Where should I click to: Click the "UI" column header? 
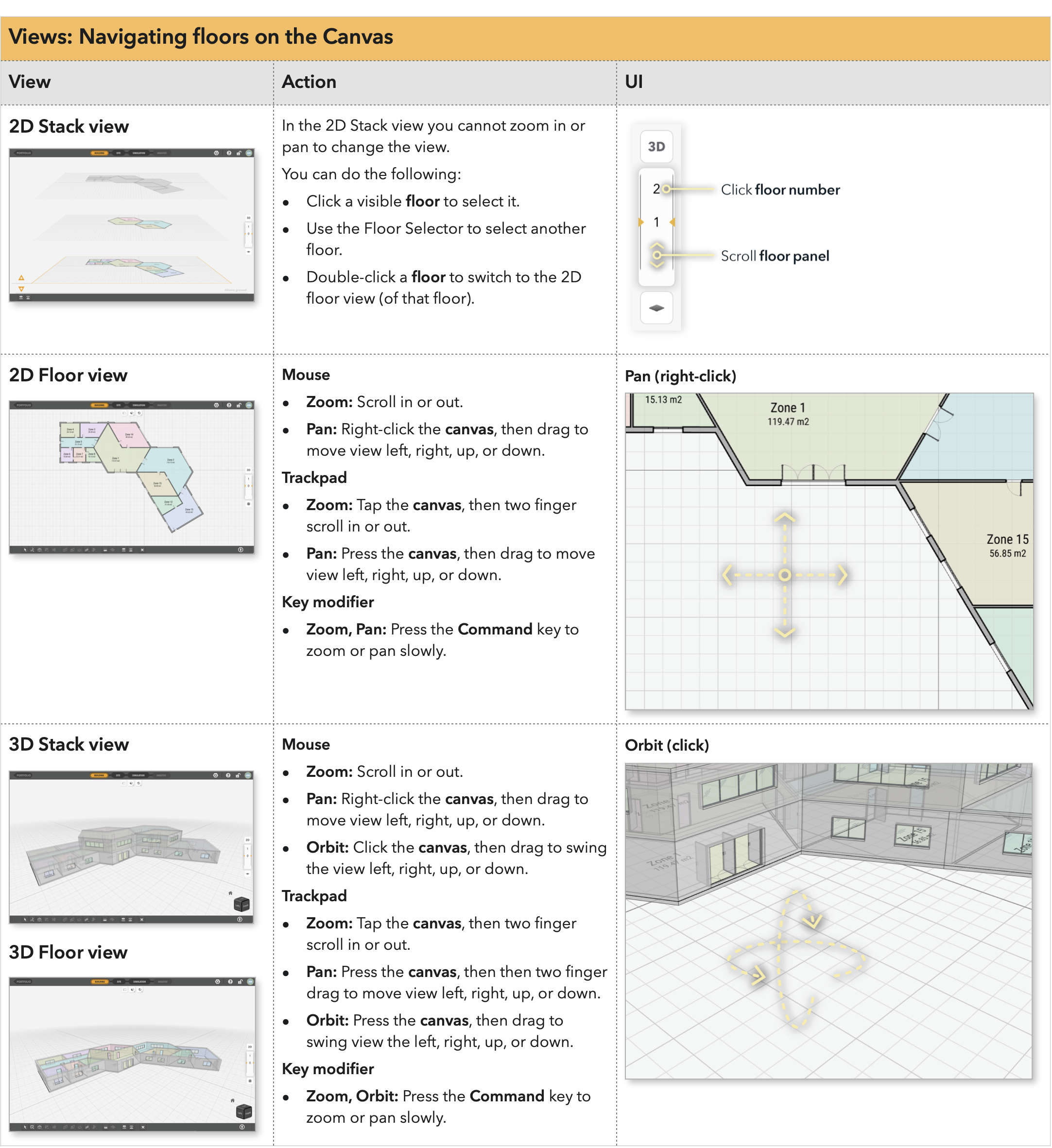633,82
